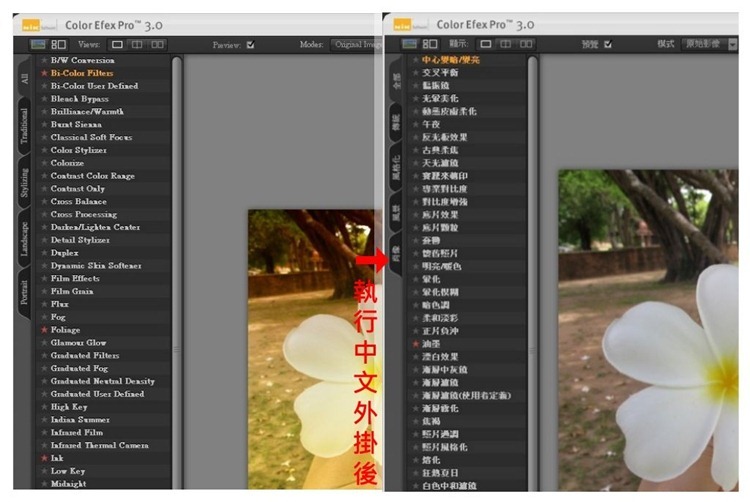
Task: Choose single preview view next to 顯示 label
Action: (x=486, y=44)
